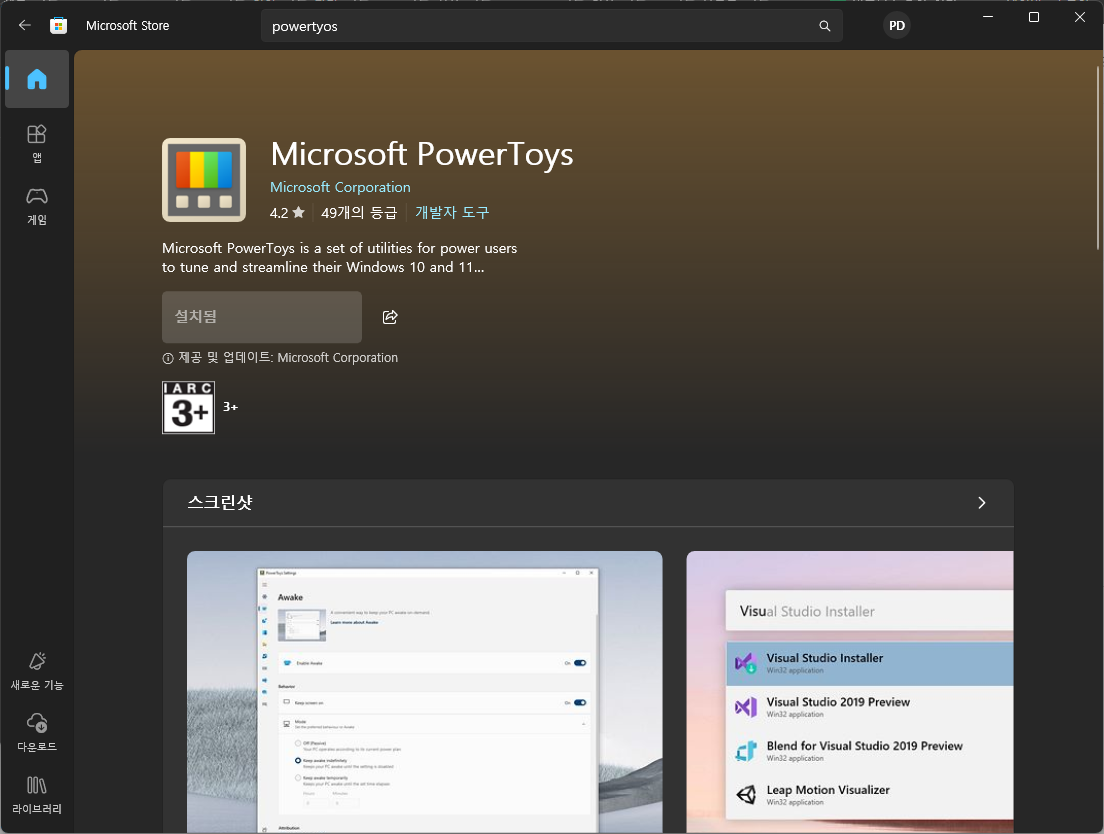Click the 49개의 등급 ratings count
Screen dimensions: 1104x834
coord(359,213)
